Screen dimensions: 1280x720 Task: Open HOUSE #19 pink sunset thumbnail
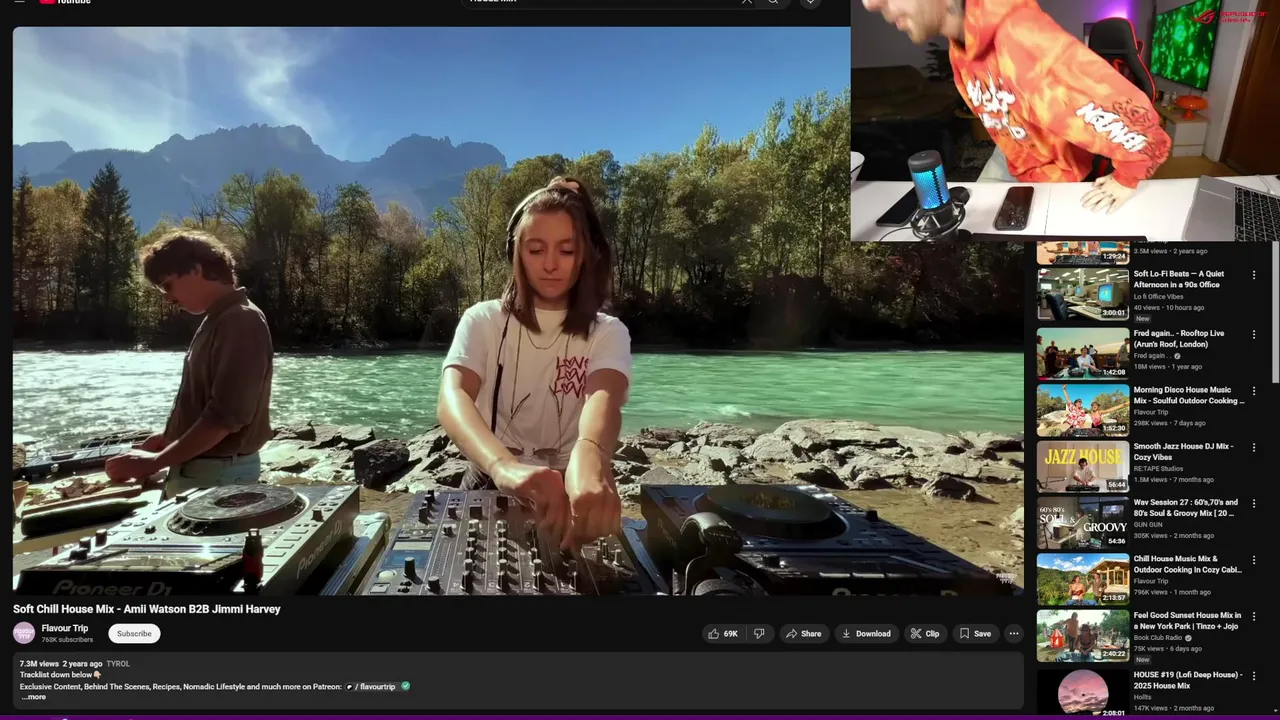tap(1083, 693)
